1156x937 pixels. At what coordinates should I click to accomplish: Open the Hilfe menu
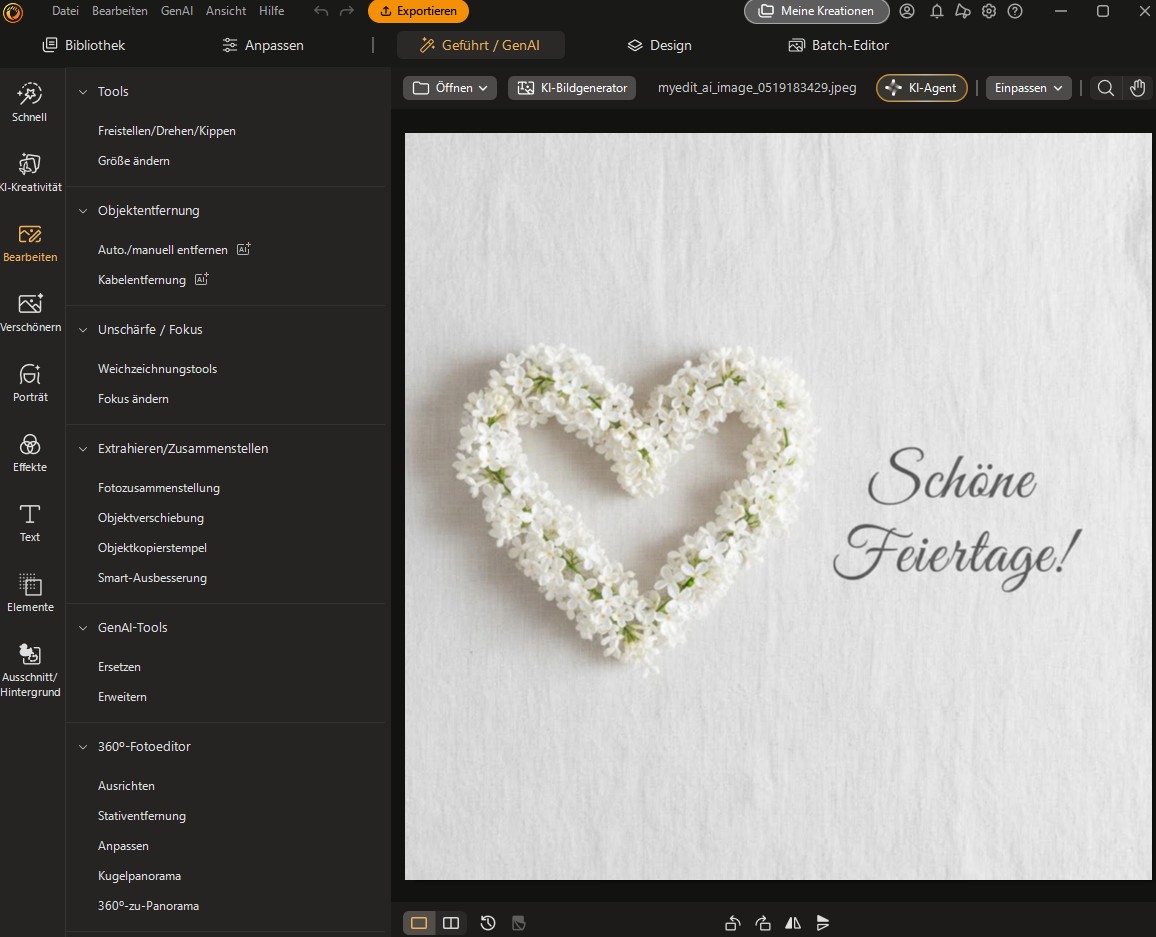(271, 11)
